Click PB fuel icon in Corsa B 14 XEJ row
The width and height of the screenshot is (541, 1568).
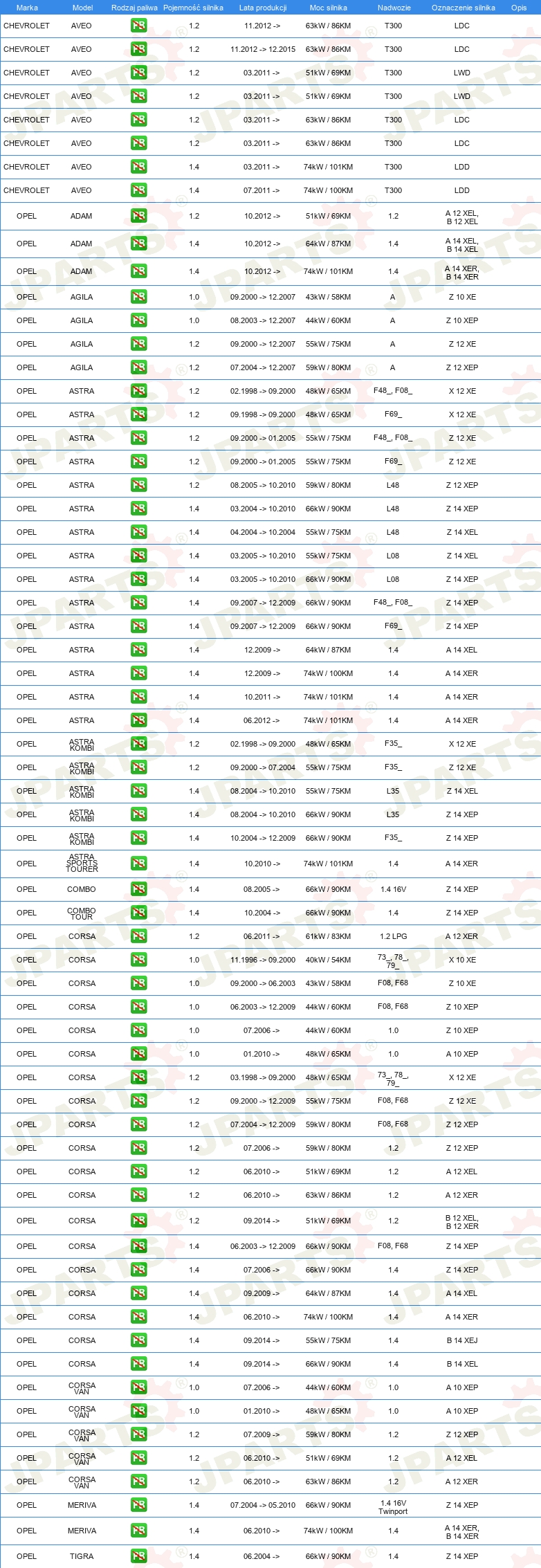click(138, 1340)
